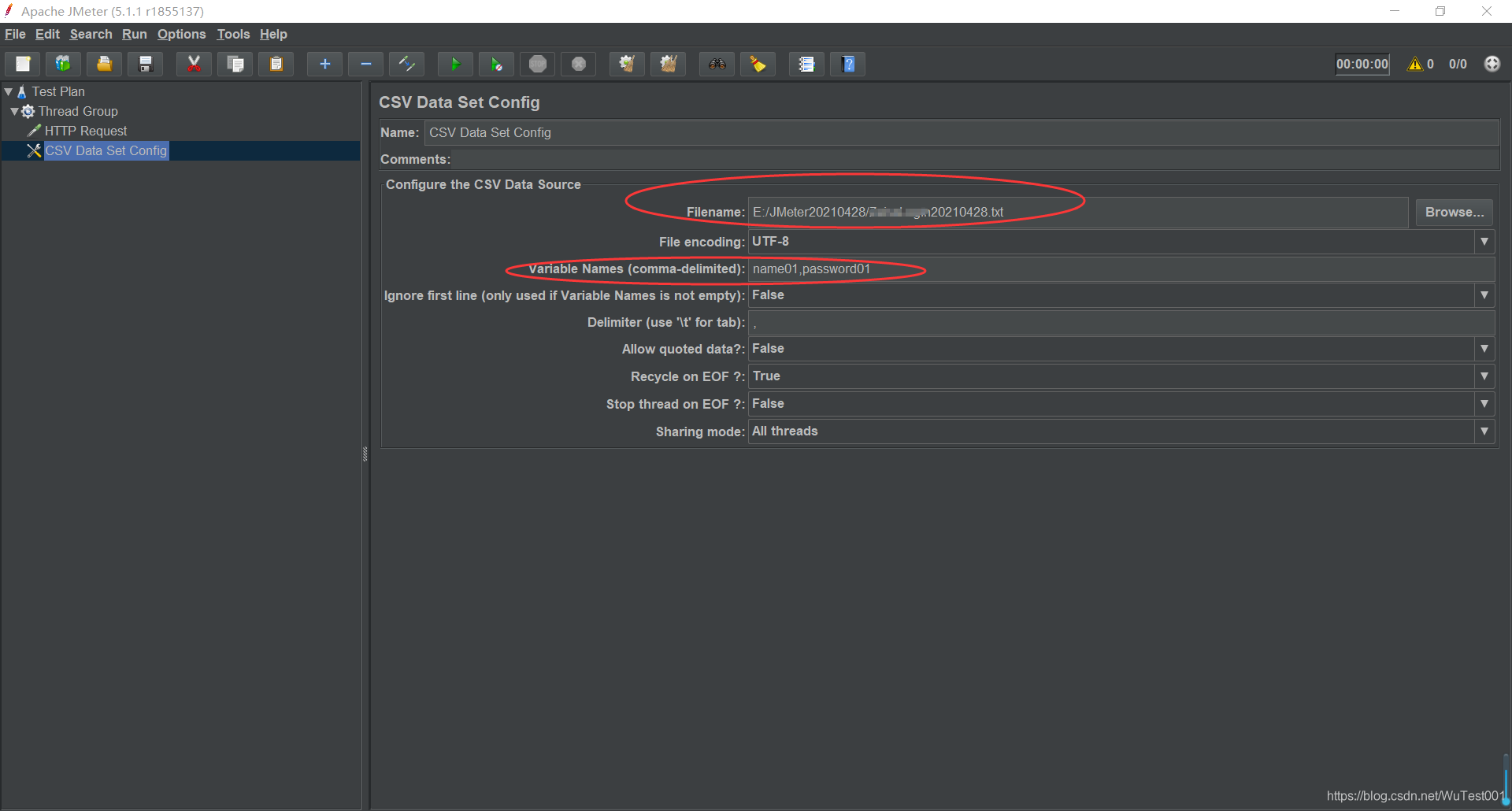Screen dimensions: 1512x811
Task: Save the test plan with the disk icon
Action: pos(145,64)
